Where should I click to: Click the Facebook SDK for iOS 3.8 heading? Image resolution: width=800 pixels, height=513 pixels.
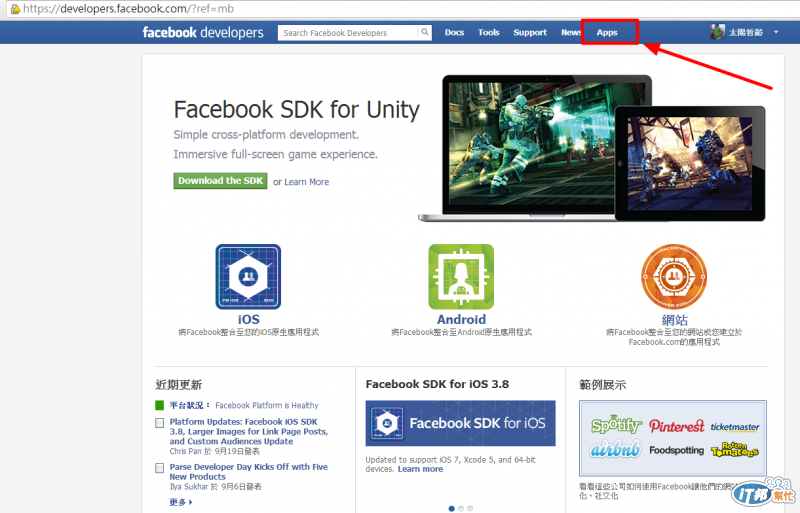pyautogui.click(x=437, y=384)
